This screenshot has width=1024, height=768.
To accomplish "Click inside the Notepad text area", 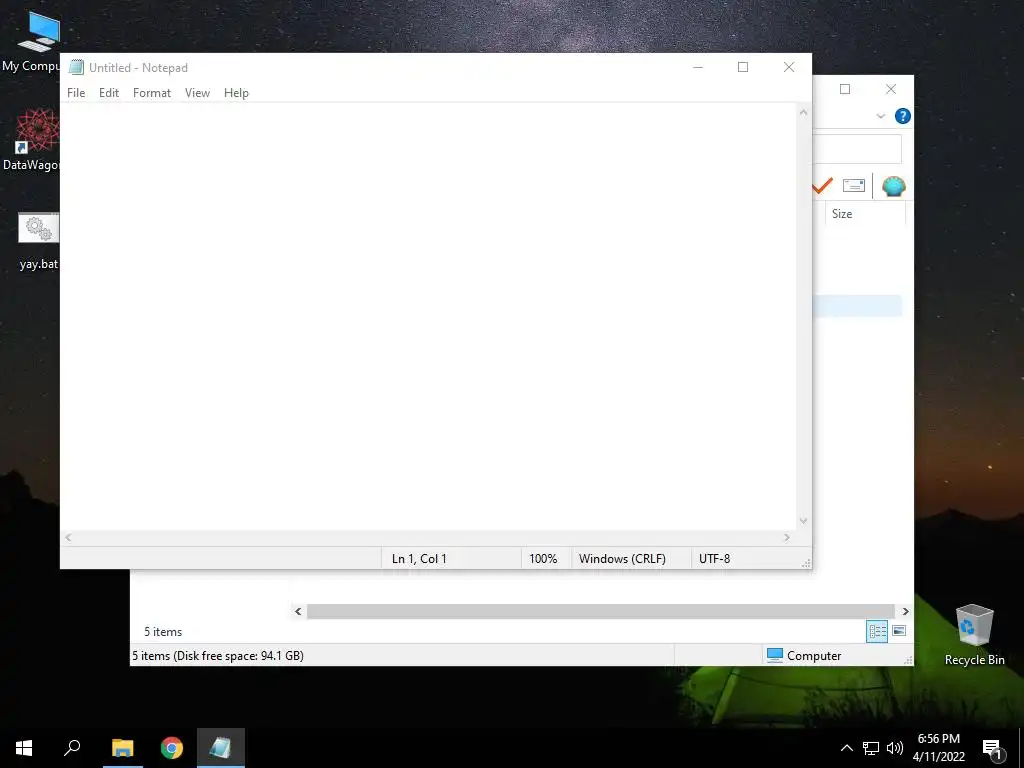I will tap(428, 317).
